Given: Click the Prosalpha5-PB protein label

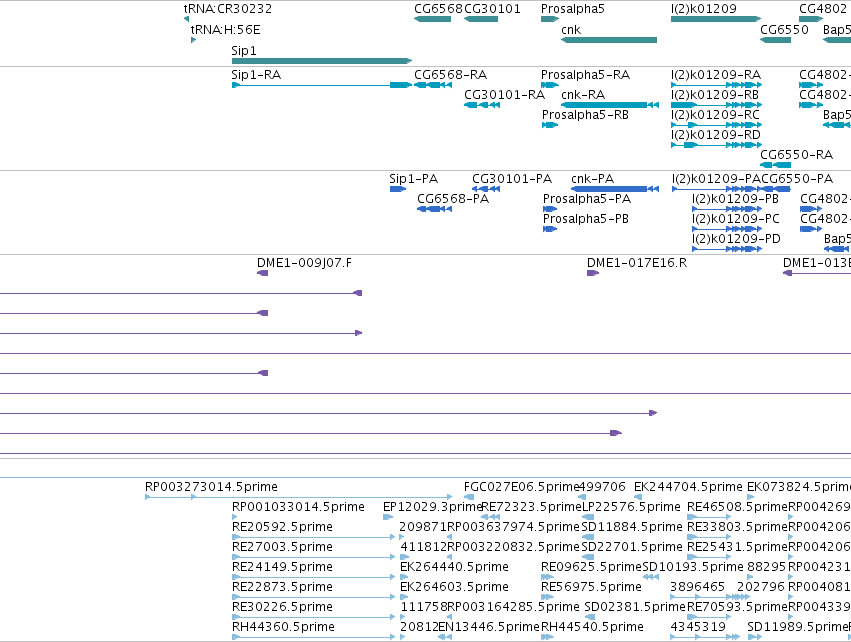Looking at the screenshot, I should 586,219.
